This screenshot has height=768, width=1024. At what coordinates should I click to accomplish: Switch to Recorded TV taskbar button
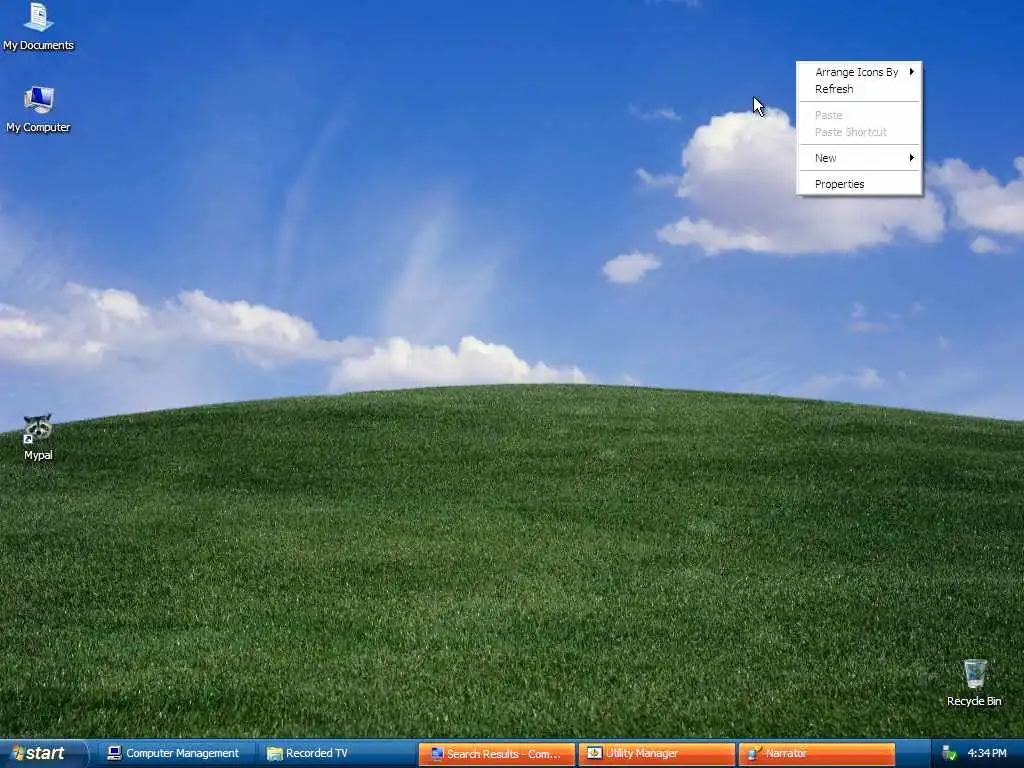pos(335,754)
